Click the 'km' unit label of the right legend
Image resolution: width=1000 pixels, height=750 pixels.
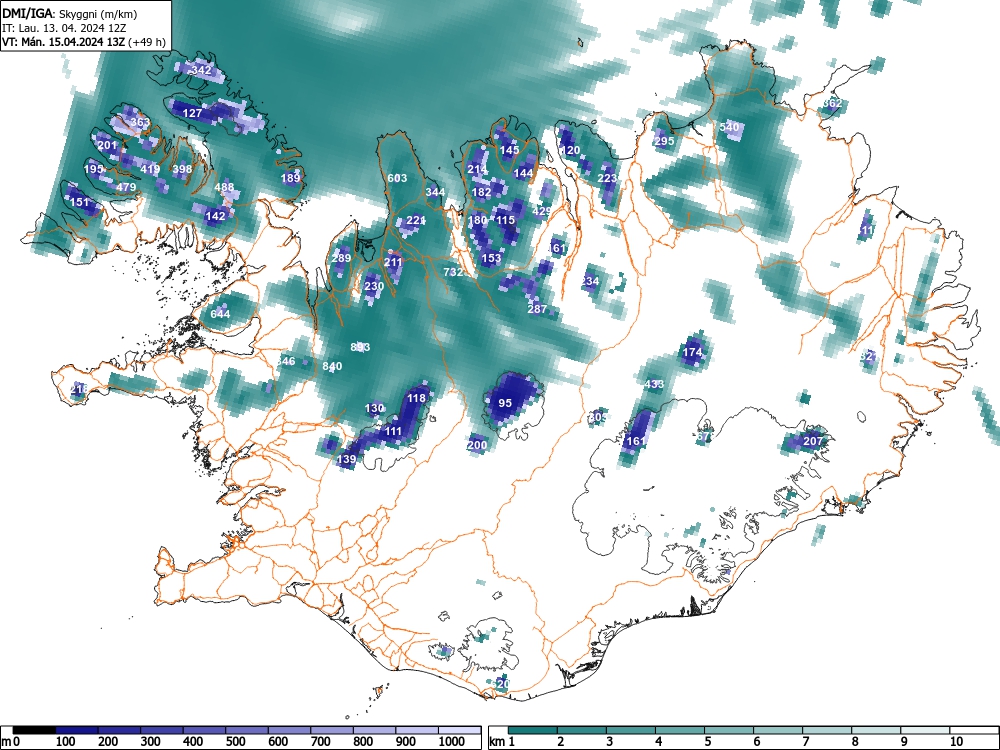pyautogui.click(x=497, y=741)
